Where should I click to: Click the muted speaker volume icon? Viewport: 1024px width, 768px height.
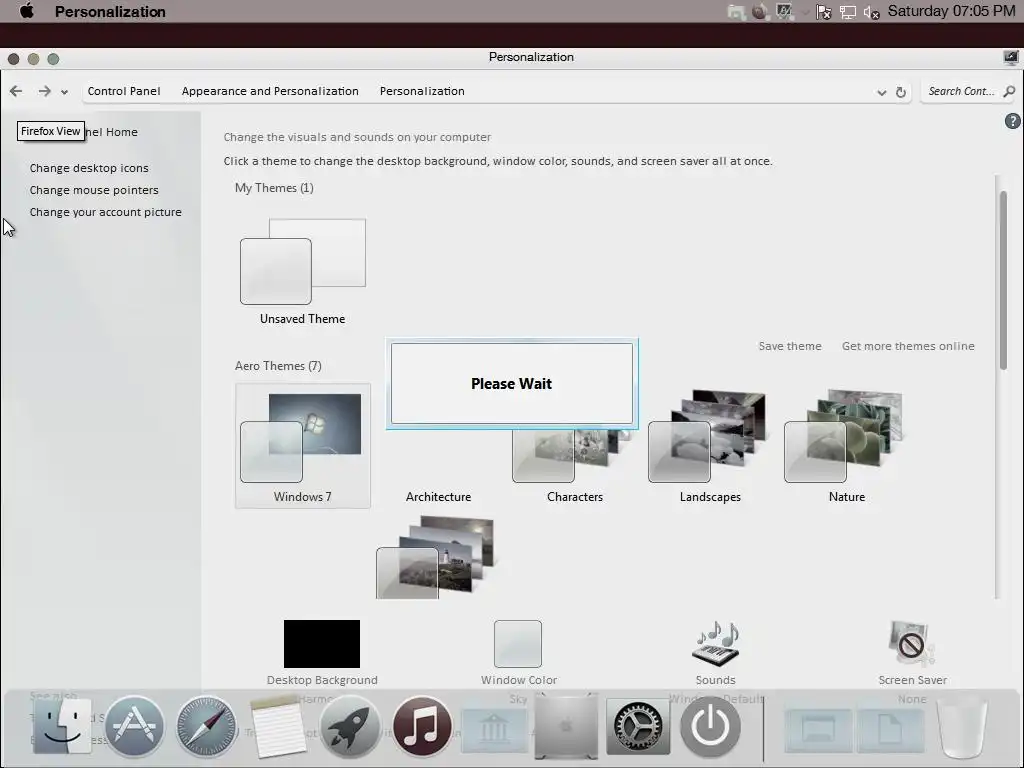(872, 12)
